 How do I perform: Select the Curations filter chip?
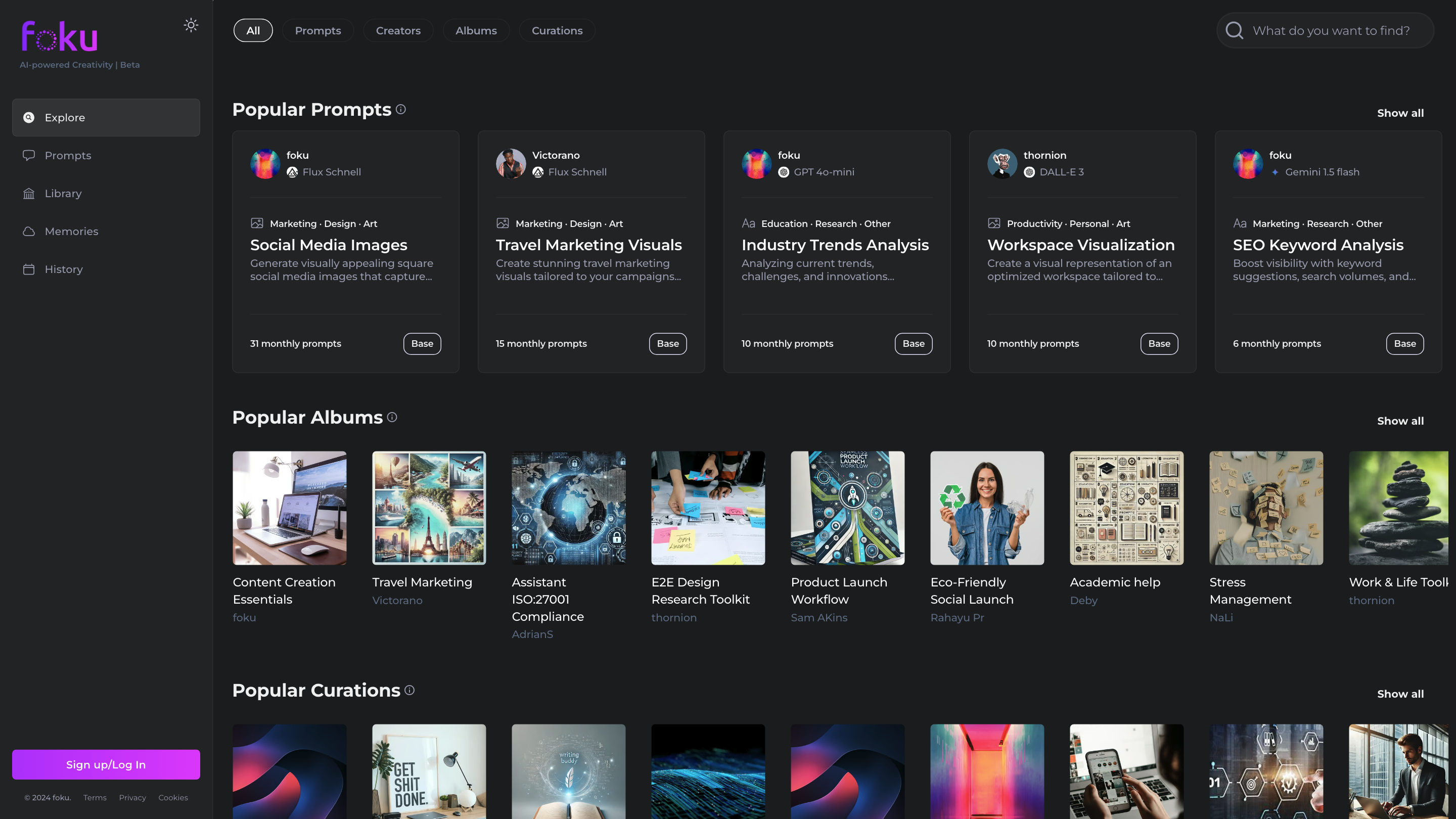tap(557, 30)
